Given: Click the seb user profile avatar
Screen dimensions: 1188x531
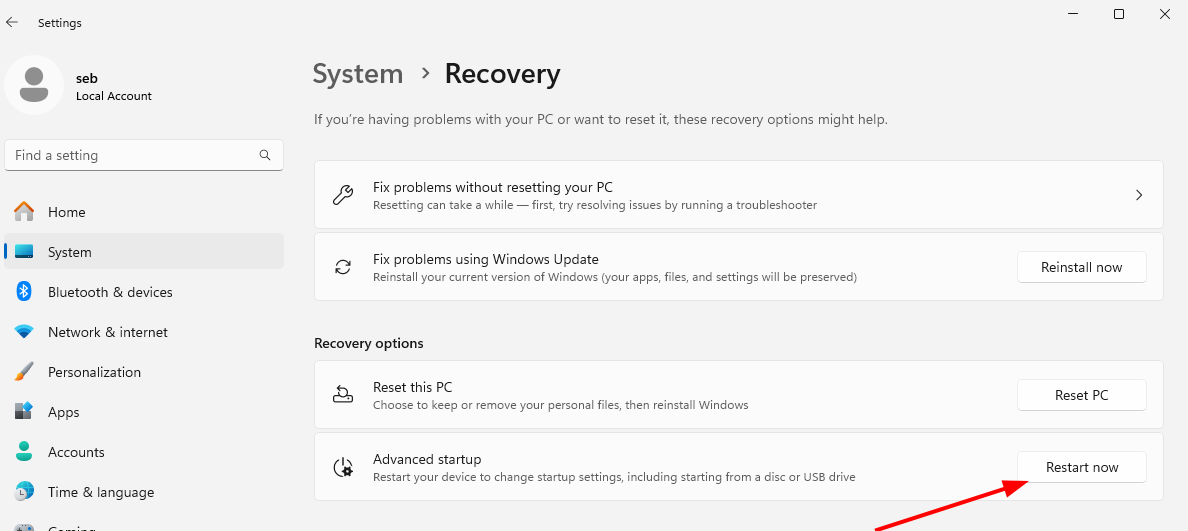Looking at the screenshot, I should click(34, 85).
